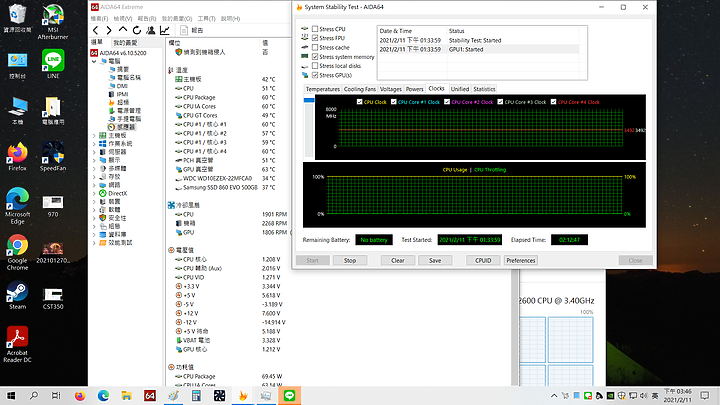This screenshot has height=405, width=720.
Task: Expand the 安全性 tree node
Action: 94,218
